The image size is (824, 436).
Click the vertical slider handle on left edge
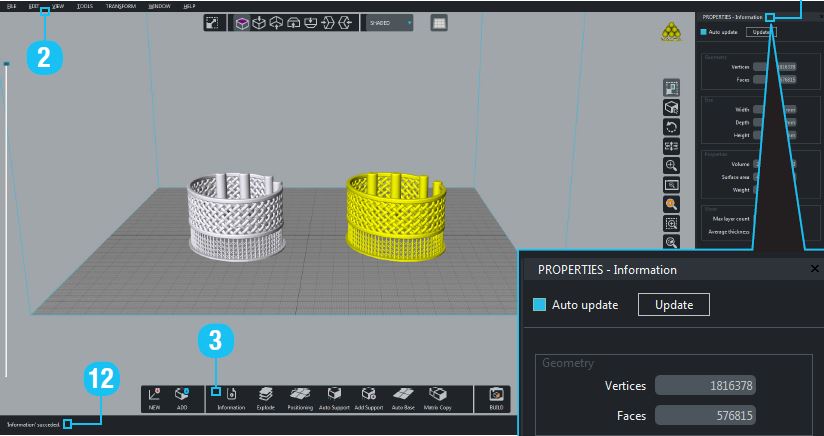tap(6, 65)
